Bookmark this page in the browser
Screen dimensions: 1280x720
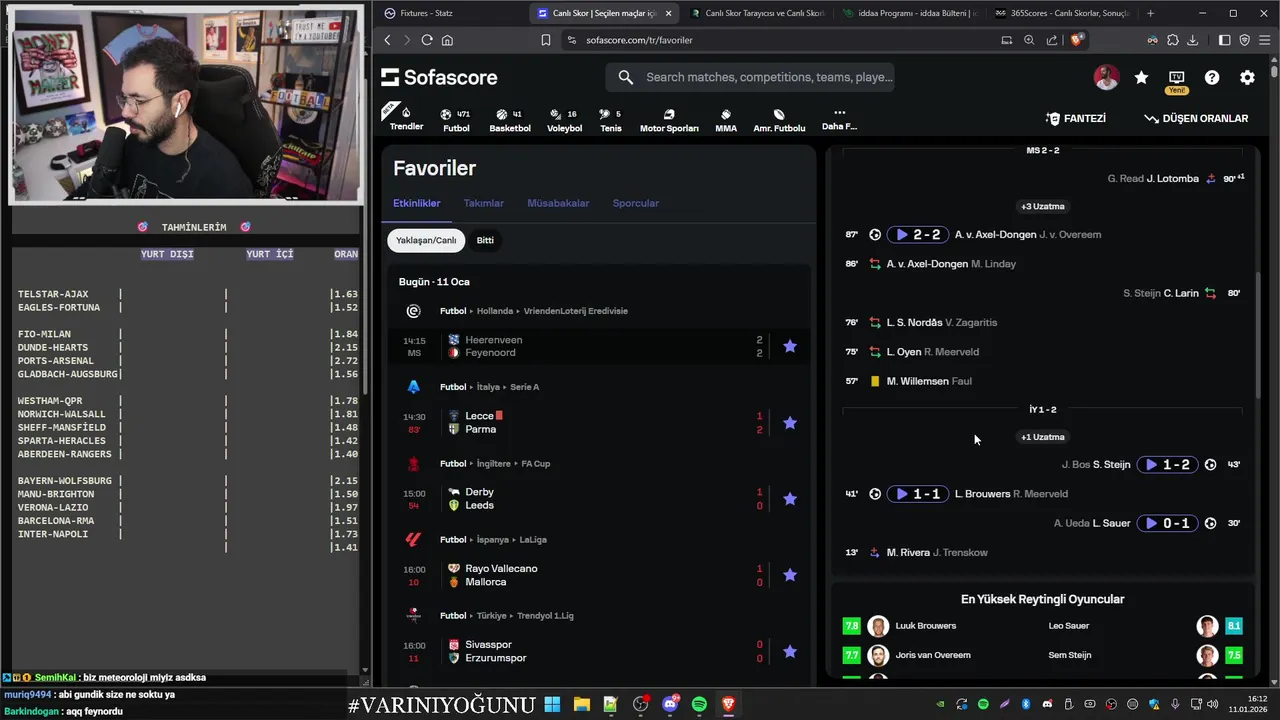tap(546, 40)
